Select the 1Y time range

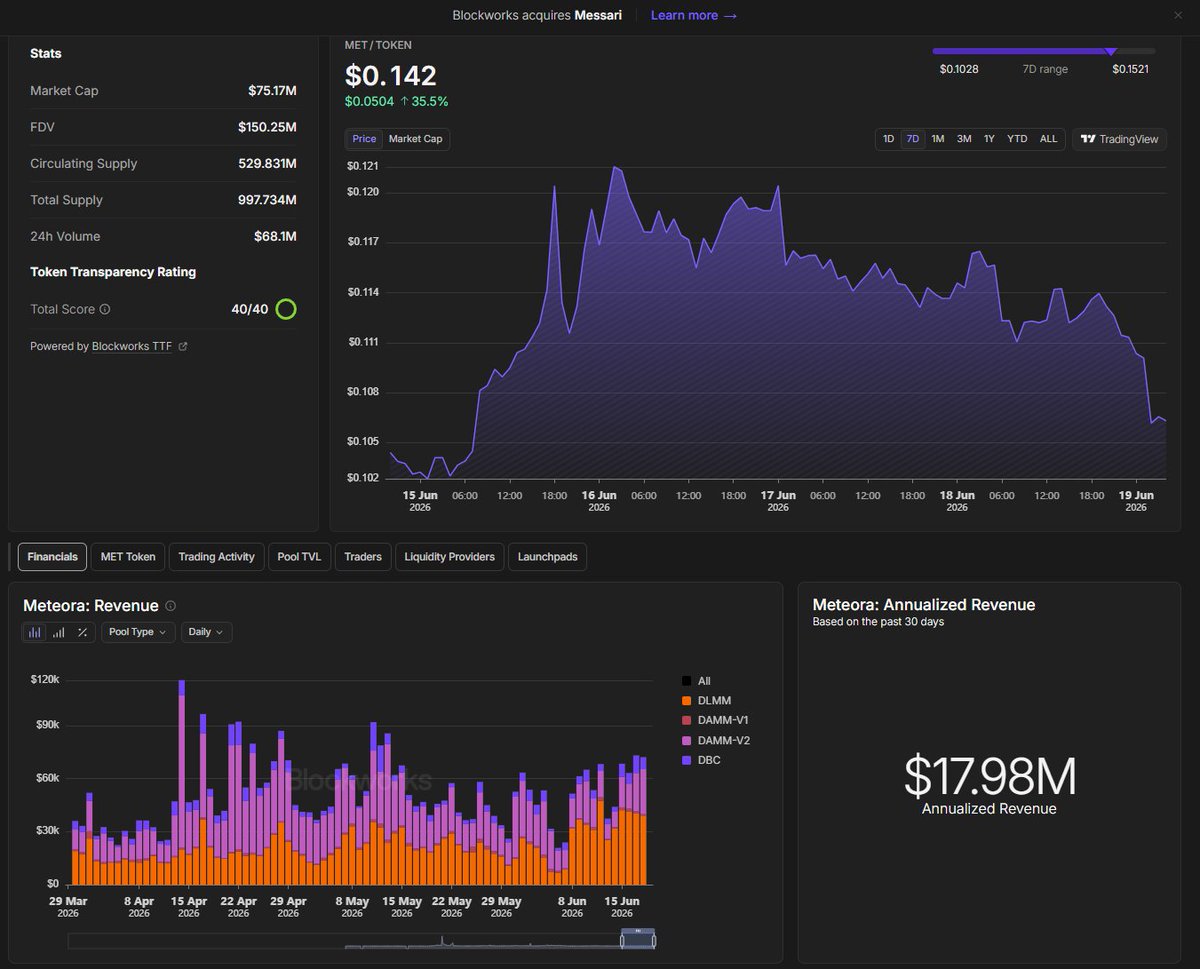coord(989,139)
